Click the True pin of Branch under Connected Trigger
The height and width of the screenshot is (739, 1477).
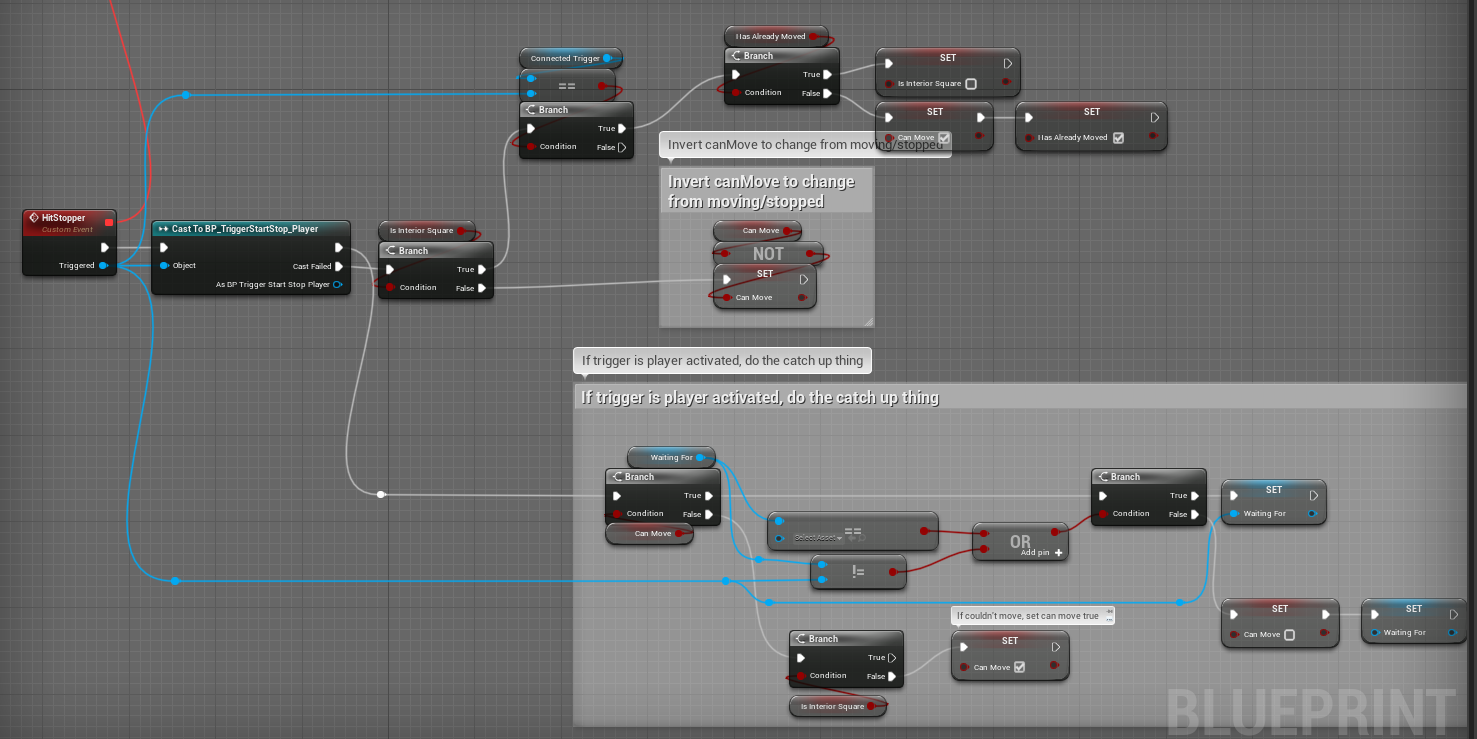pos(623,128)
